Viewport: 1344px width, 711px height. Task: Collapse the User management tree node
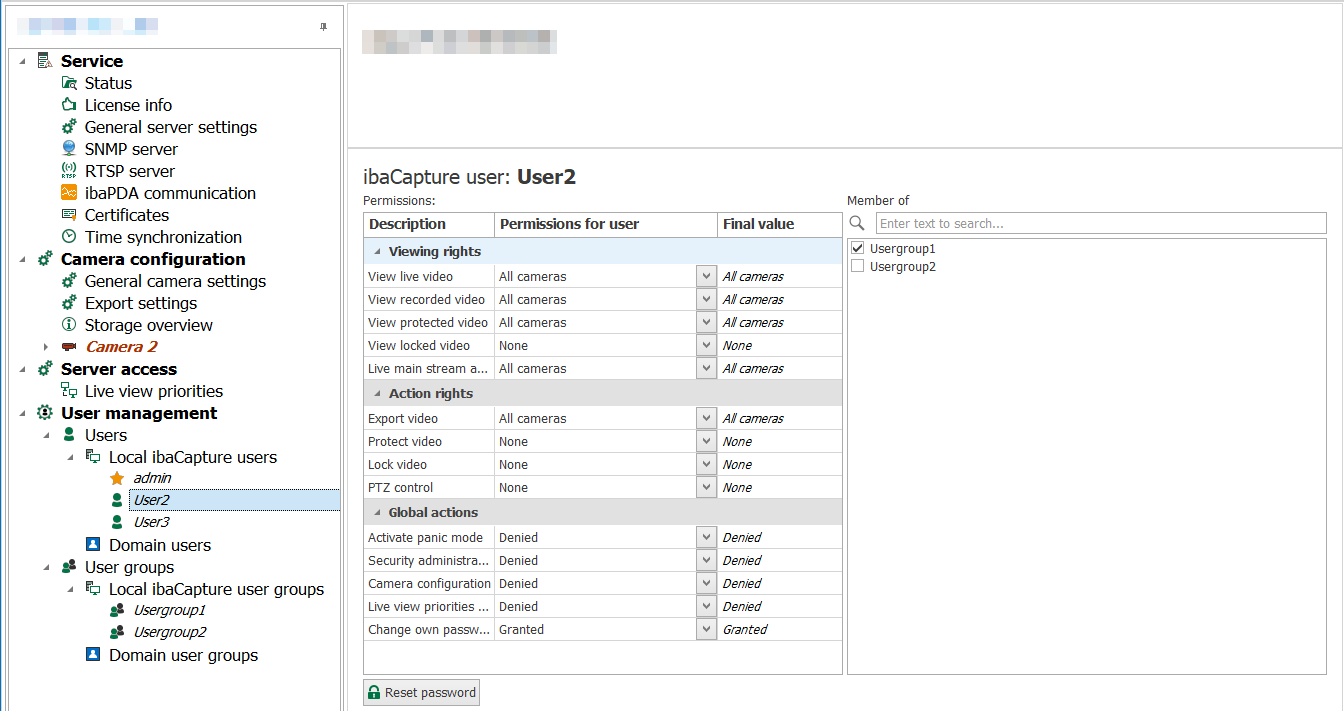22,413
